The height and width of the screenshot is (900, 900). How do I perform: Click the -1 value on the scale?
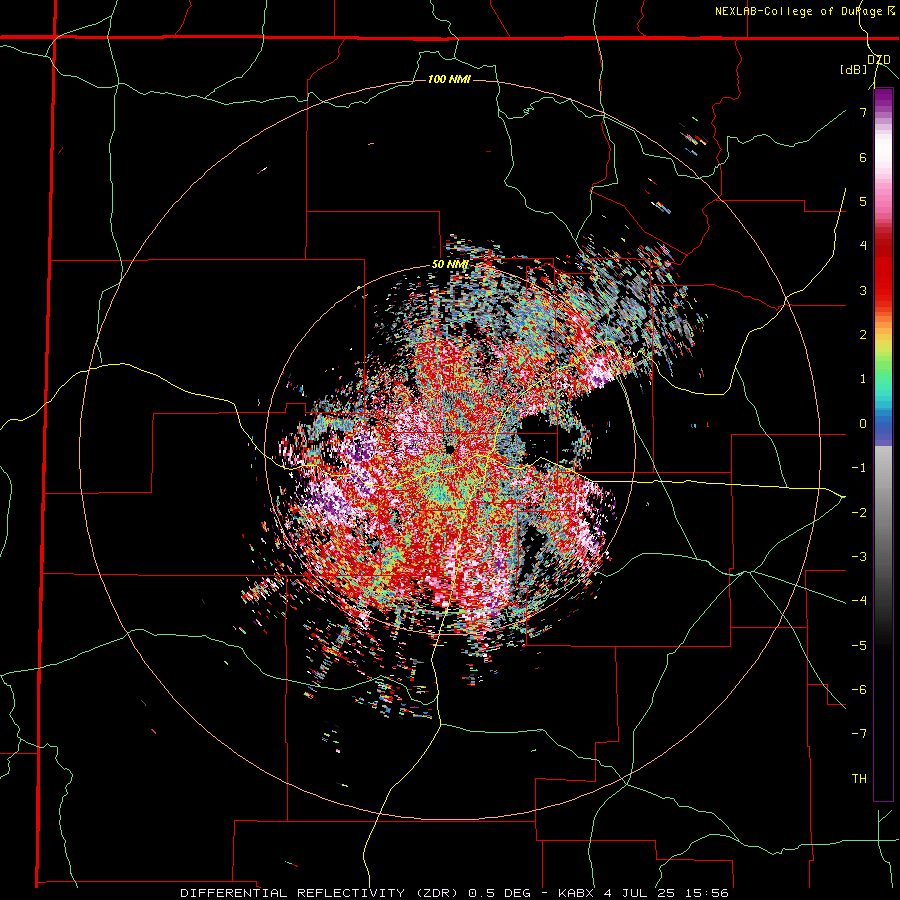click(x=859, y=468)
